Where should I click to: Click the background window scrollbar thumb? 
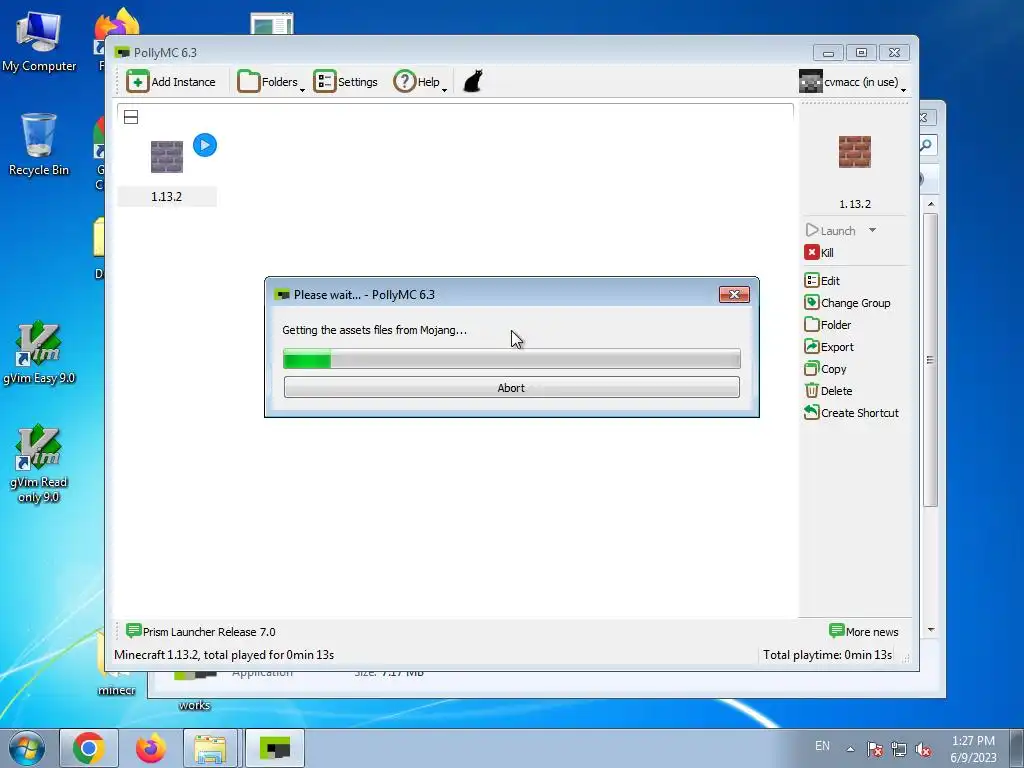point(931,359)
